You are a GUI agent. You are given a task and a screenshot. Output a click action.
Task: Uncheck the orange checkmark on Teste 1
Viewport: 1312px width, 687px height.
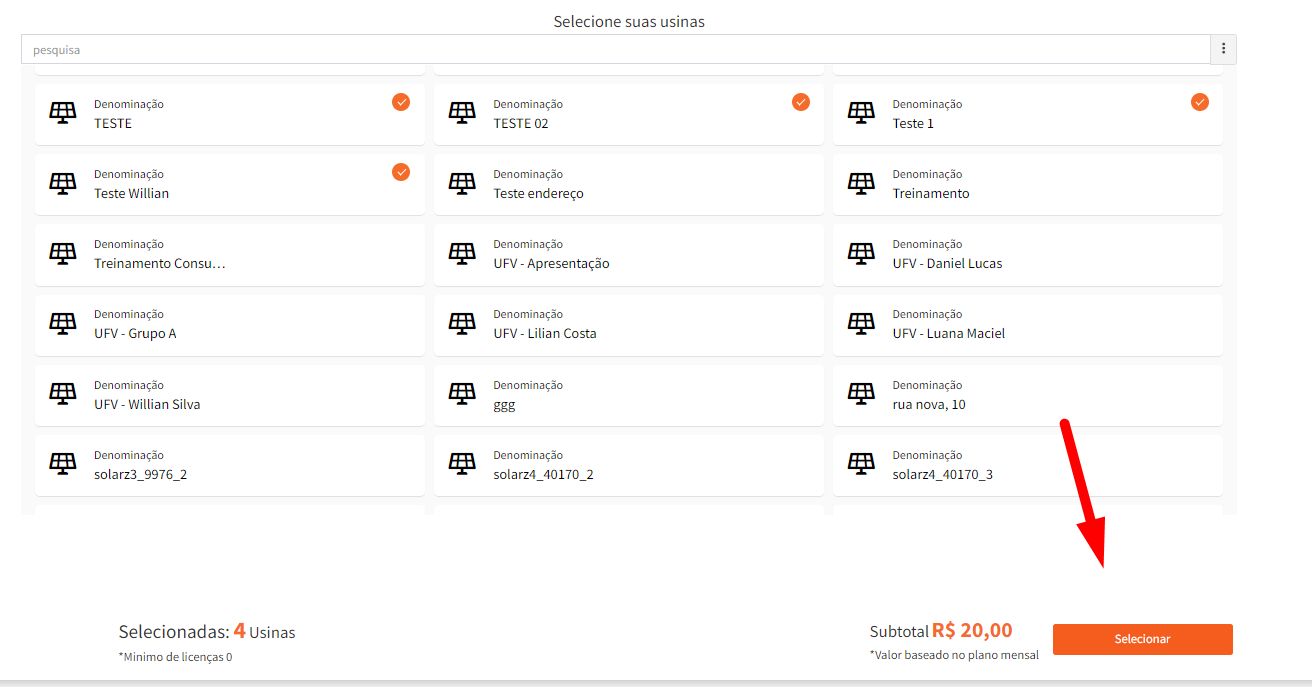pyautogui.click(x=1200, y=102)
